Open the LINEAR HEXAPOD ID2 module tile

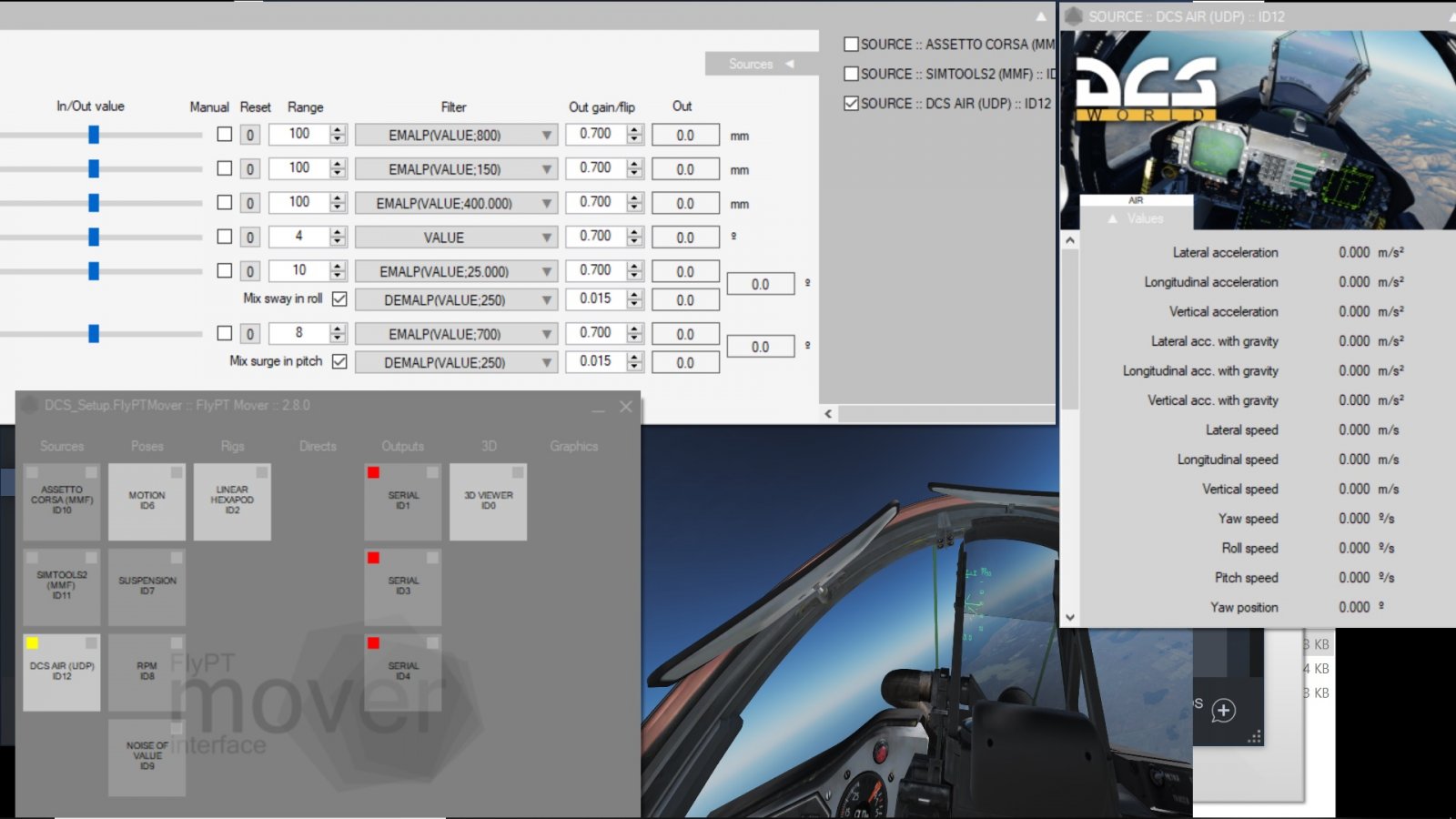[232, 501]
